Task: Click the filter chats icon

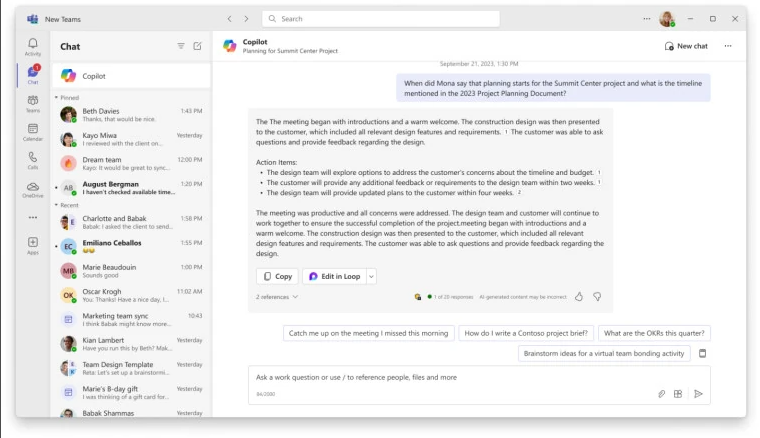Action: (x=181, y=46)
